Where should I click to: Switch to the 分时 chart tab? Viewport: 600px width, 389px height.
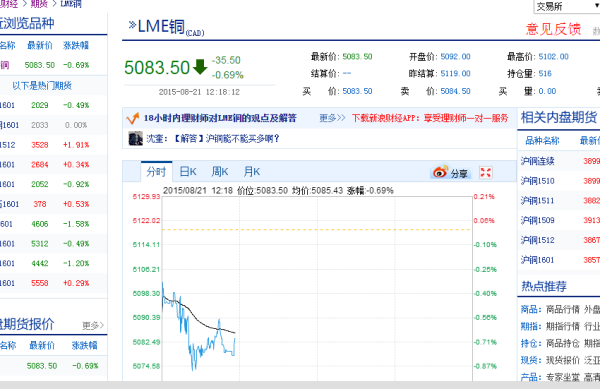tap(157, 172)
